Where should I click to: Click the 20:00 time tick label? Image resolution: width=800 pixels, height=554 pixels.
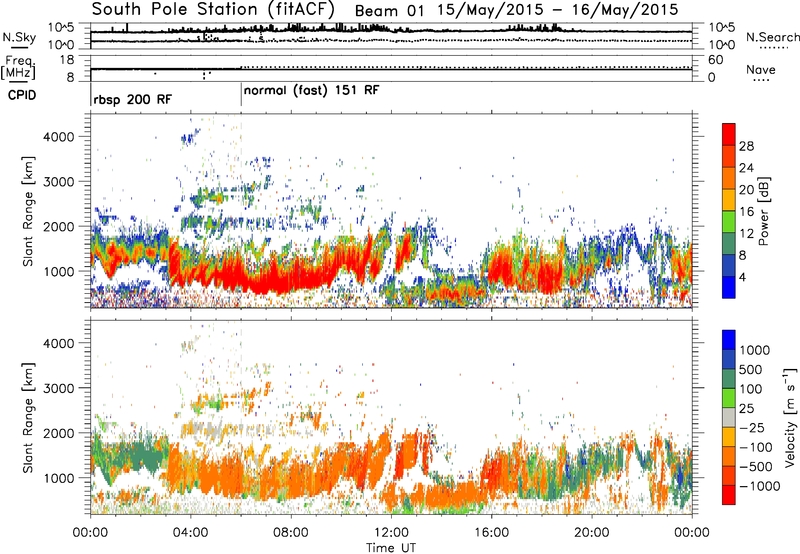tap(591, 533)
